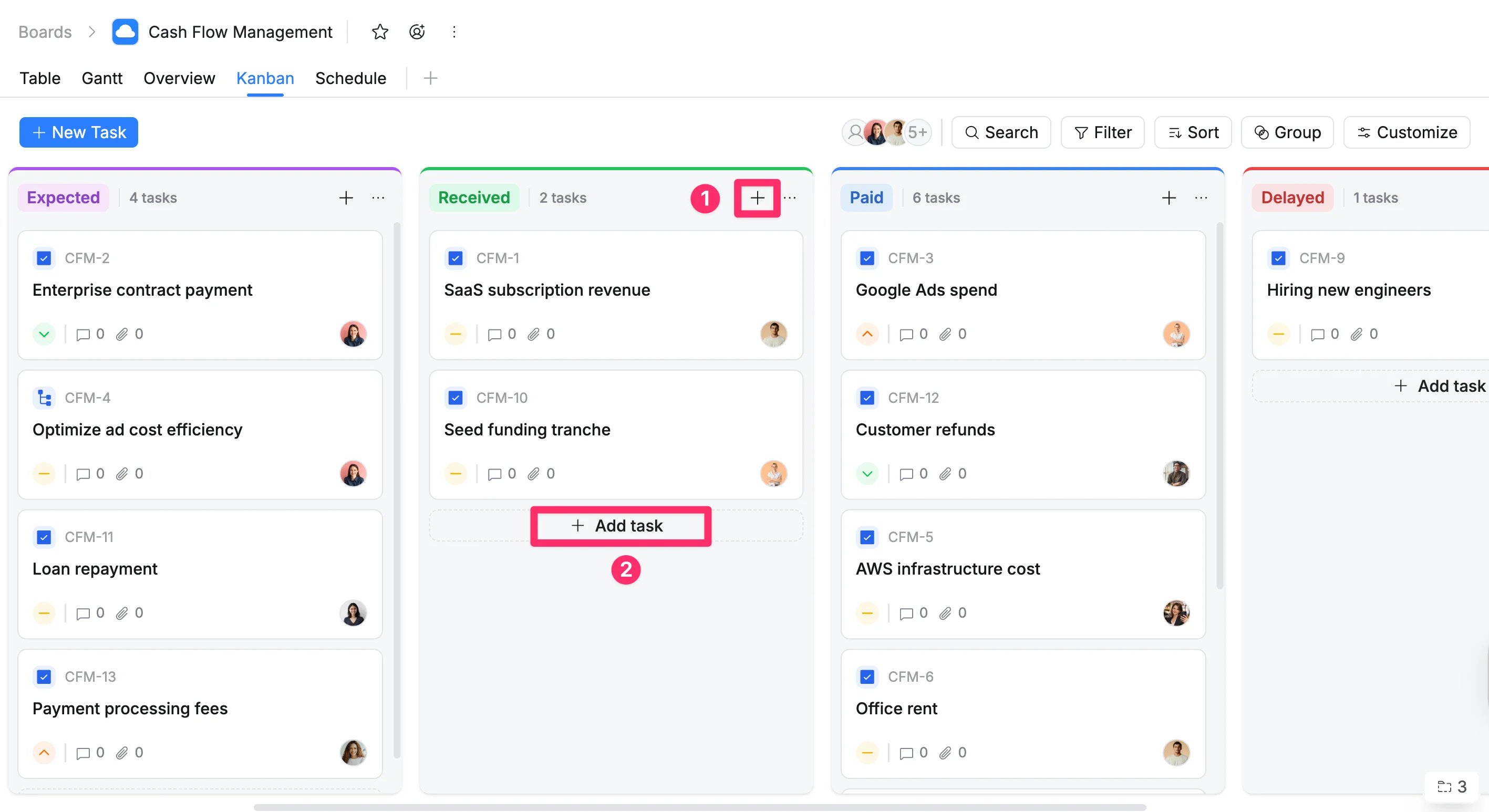1489x812 pixels.
Task: Select the Kanban tab
Action: 265,78
